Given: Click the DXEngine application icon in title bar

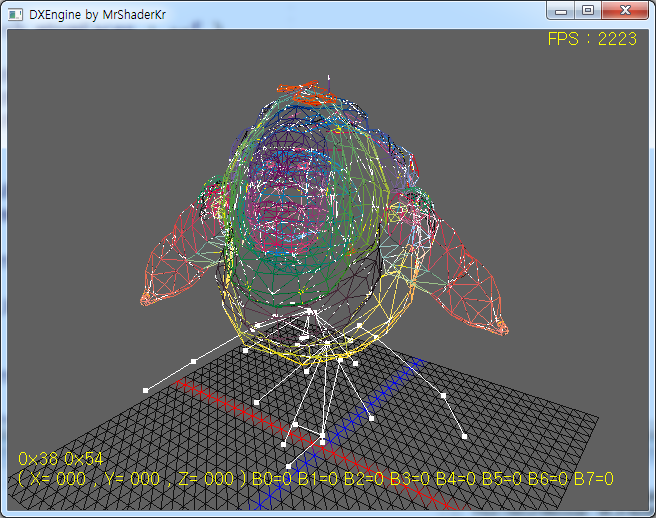Looking at the screenshot, I should tap(15, 15).
